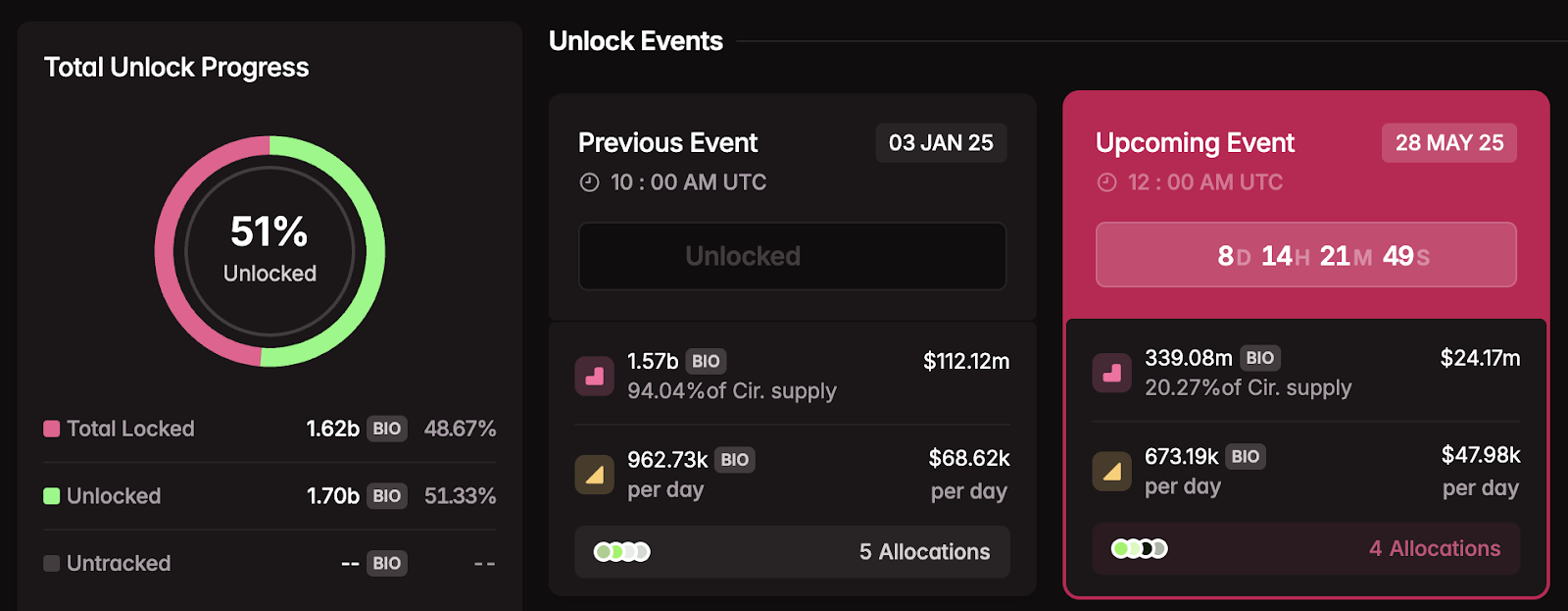Click yellow per-day icon beside 962.73k BIO

594,476
